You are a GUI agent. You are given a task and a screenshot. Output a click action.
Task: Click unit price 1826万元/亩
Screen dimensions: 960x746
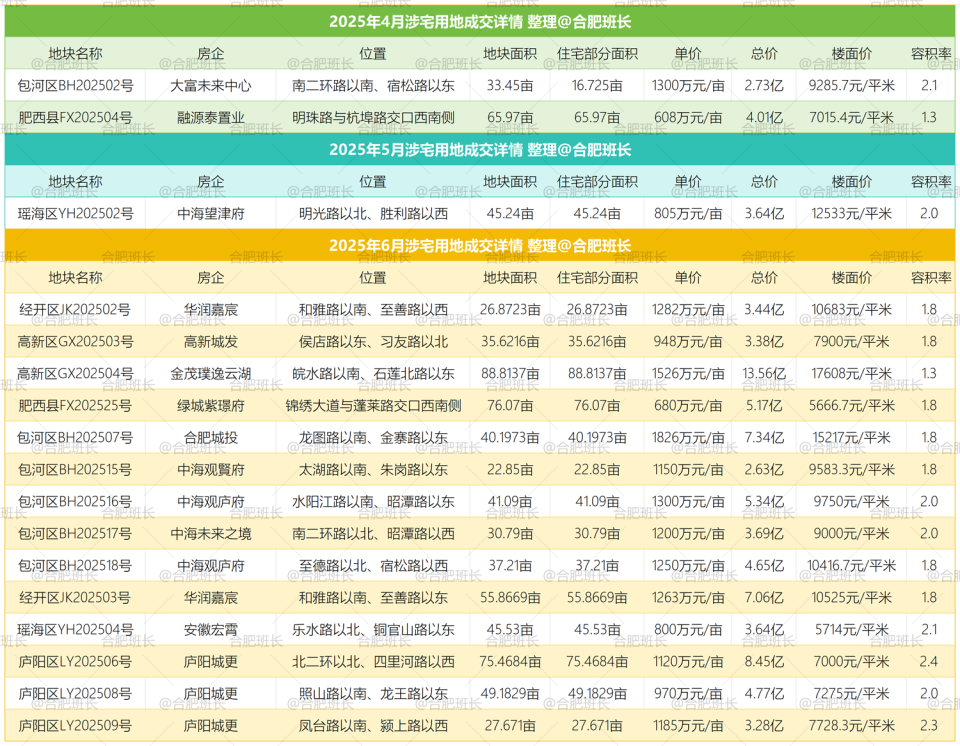click(x=688, y=438)
